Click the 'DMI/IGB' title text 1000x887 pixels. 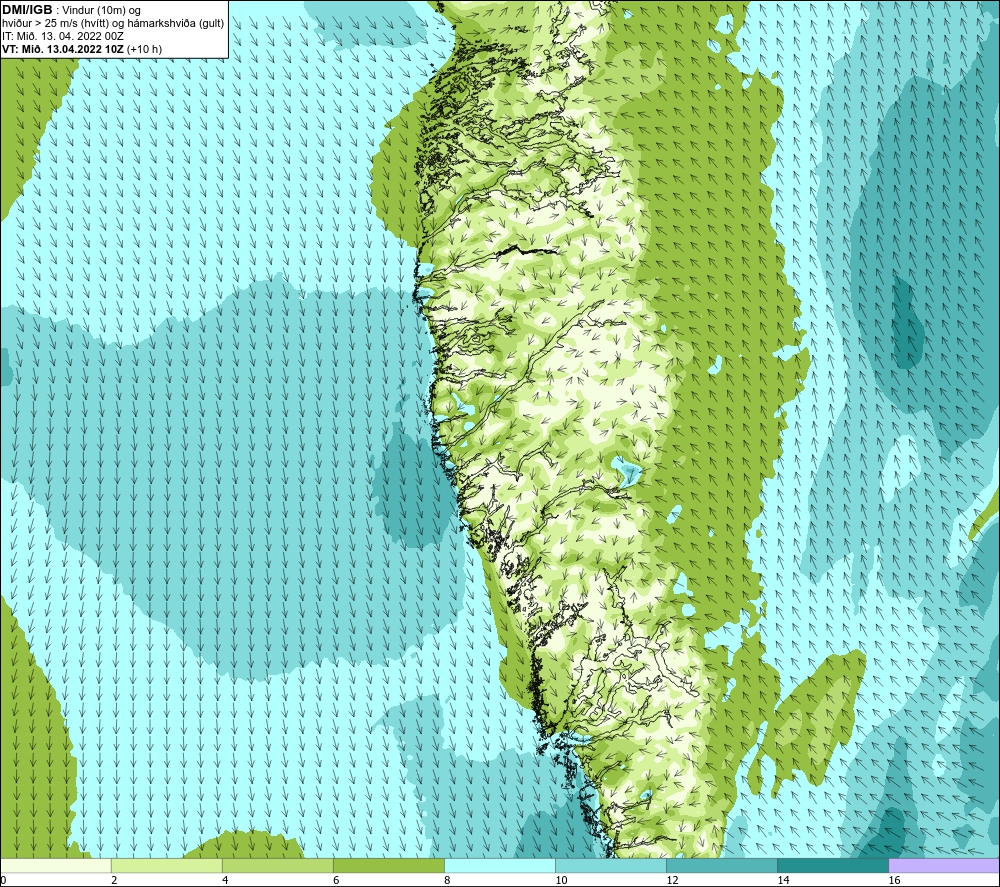27,10
